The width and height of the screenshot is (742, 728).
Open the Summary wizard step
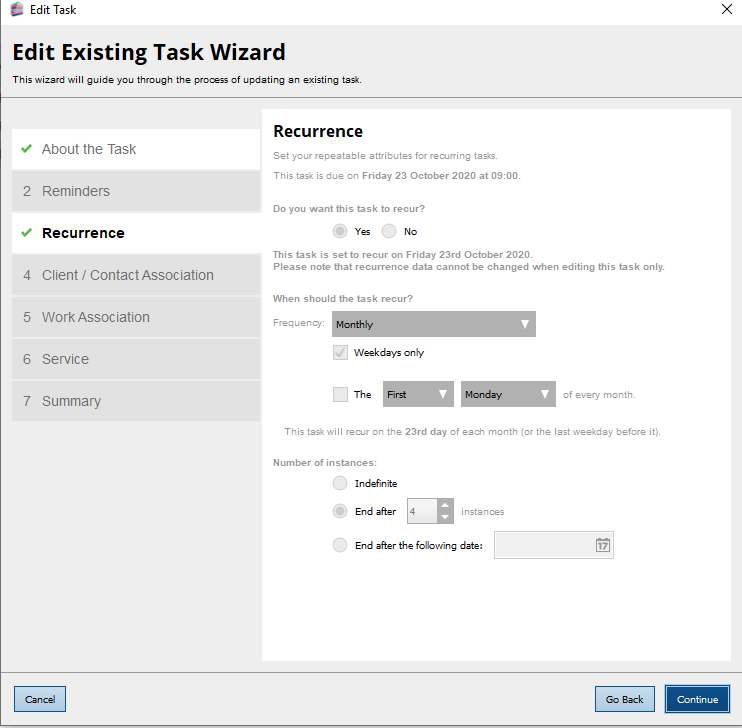coord(136,401)
